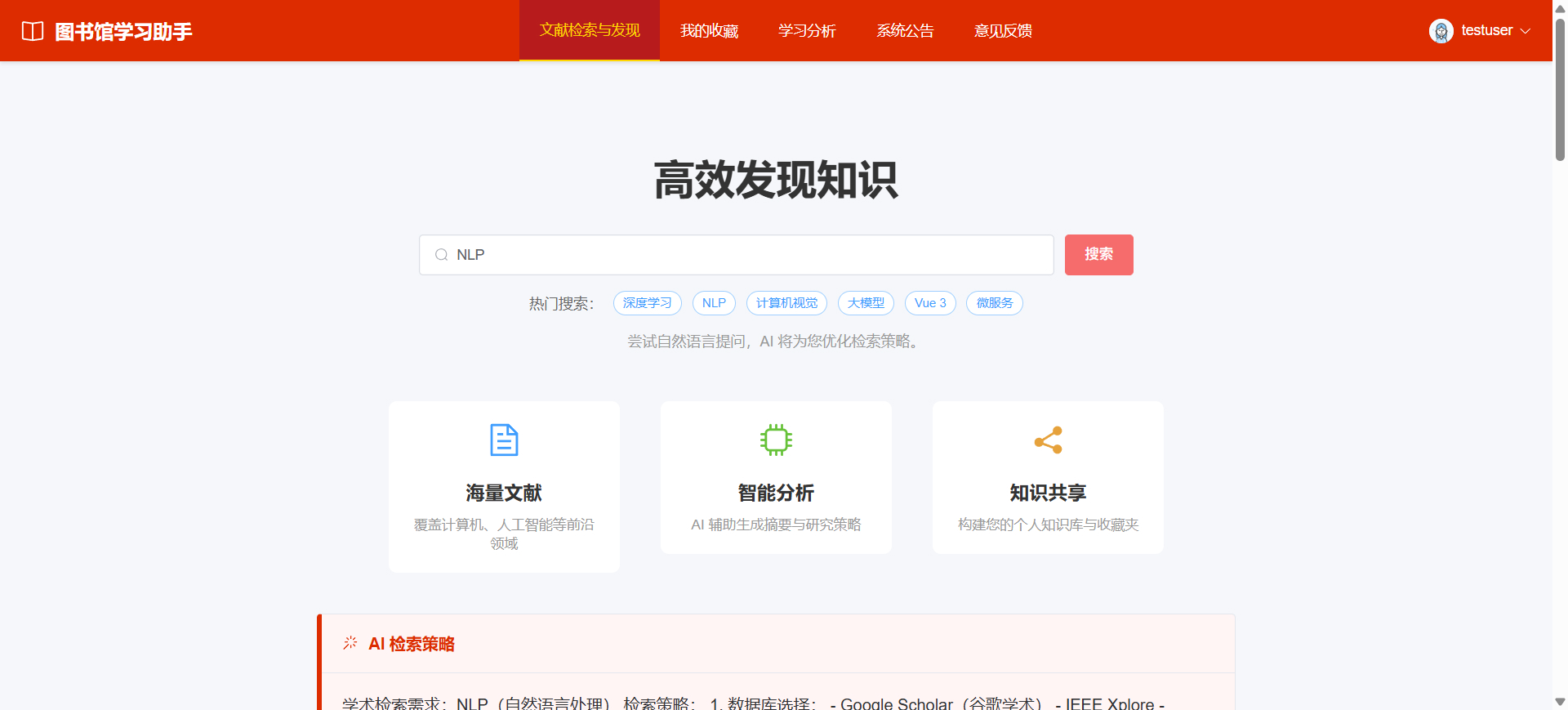Click the 构建您的个人知识库与收藏夹 description

click(x=1048, y=525)
